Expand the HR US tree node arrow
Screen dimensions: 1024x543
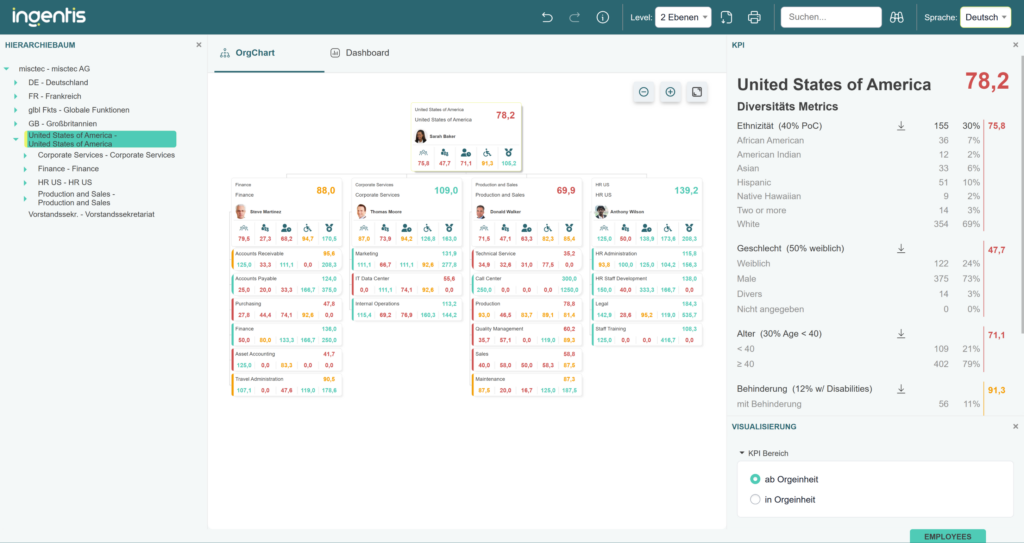[x=25, y=183]
